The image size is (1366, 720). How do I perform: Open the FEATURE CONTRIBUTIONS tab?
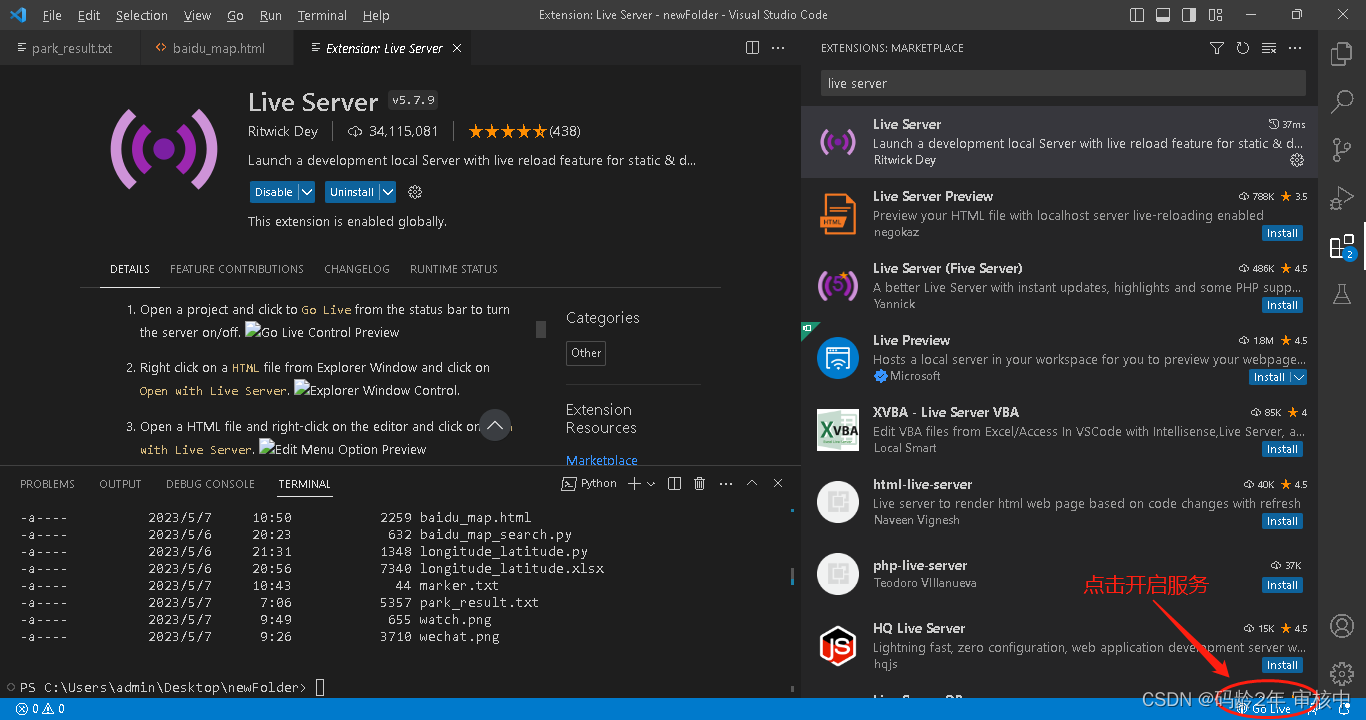click(237, 269)
